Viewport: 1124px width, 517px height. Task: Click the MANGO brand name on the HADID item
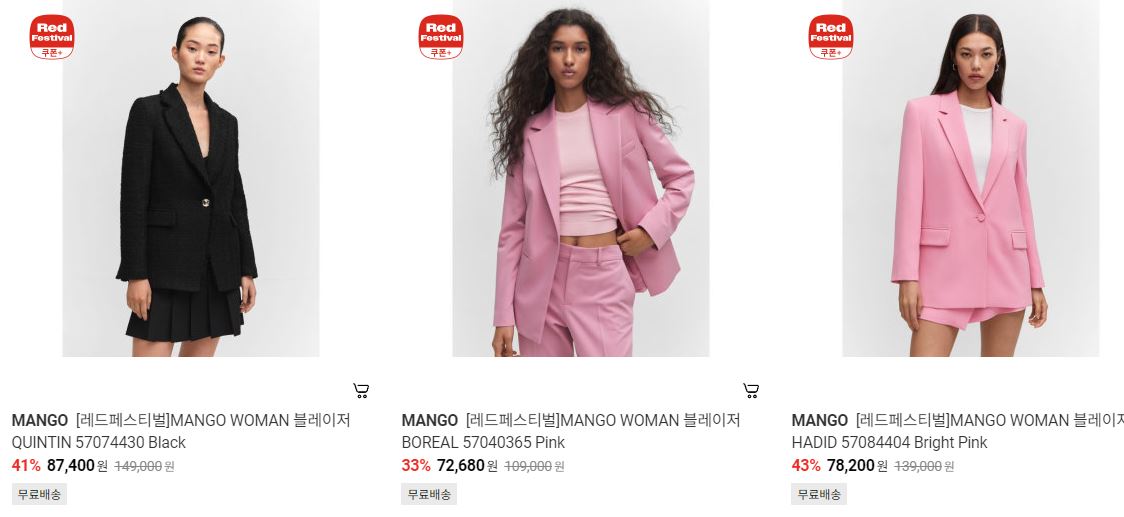tap(819, 420)
